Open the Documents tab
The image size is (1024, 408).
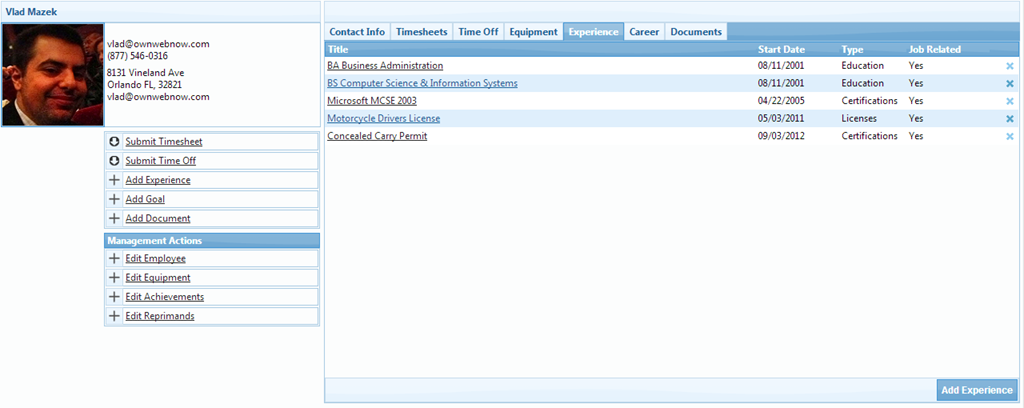coord(696,32)
